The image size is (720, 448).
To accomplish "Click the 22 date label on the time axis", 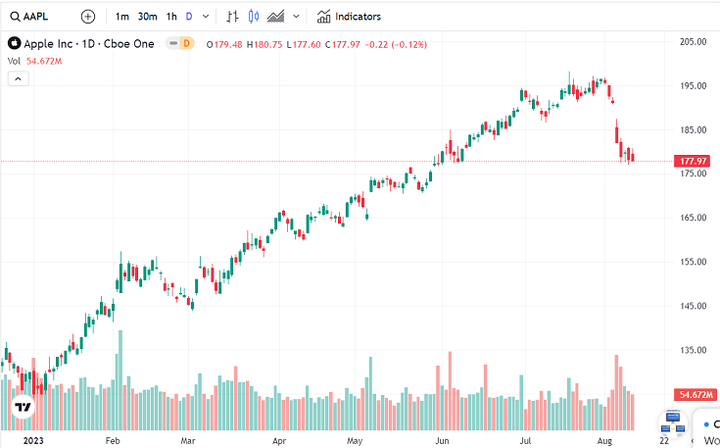I will pos(664,441).
